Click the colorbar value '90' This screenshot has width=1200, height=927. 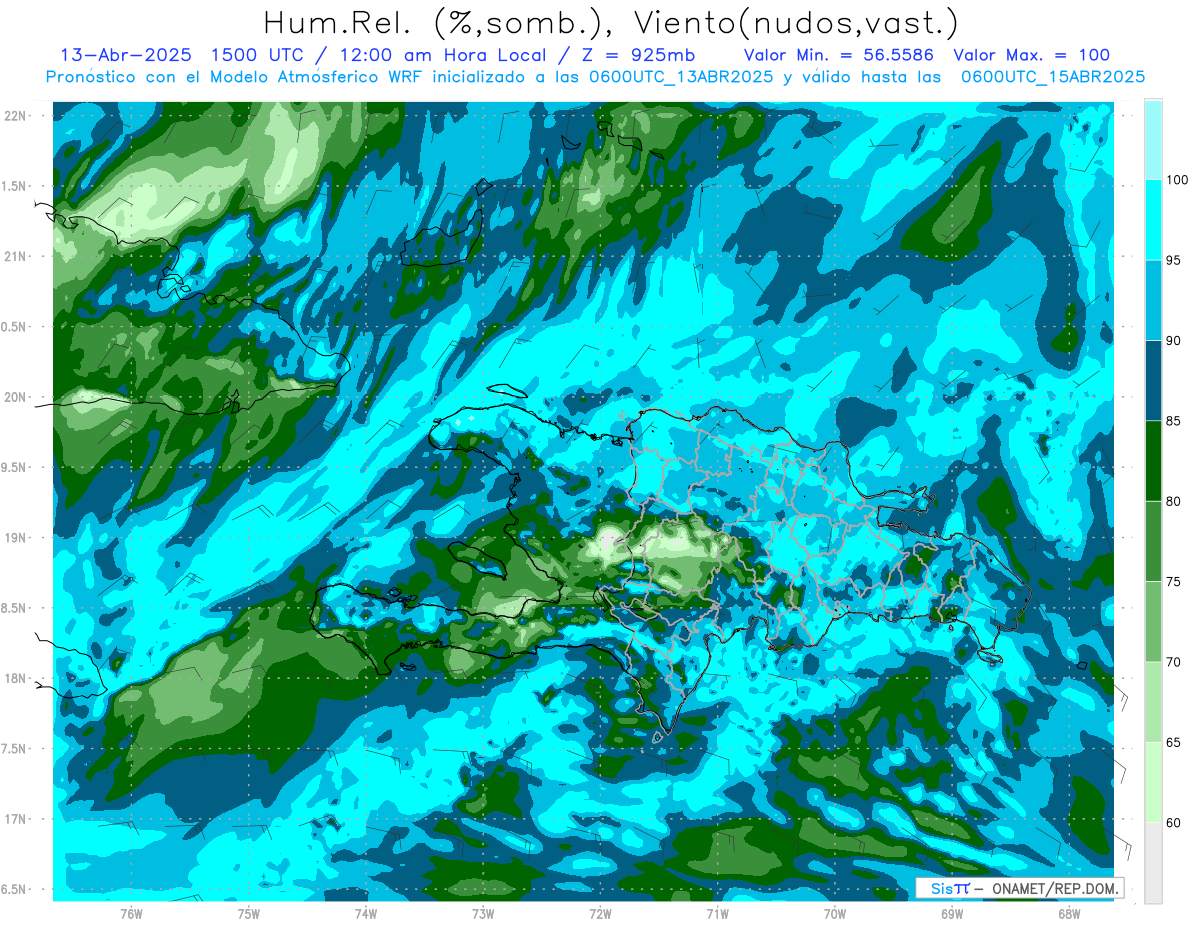click(1175, 341)
